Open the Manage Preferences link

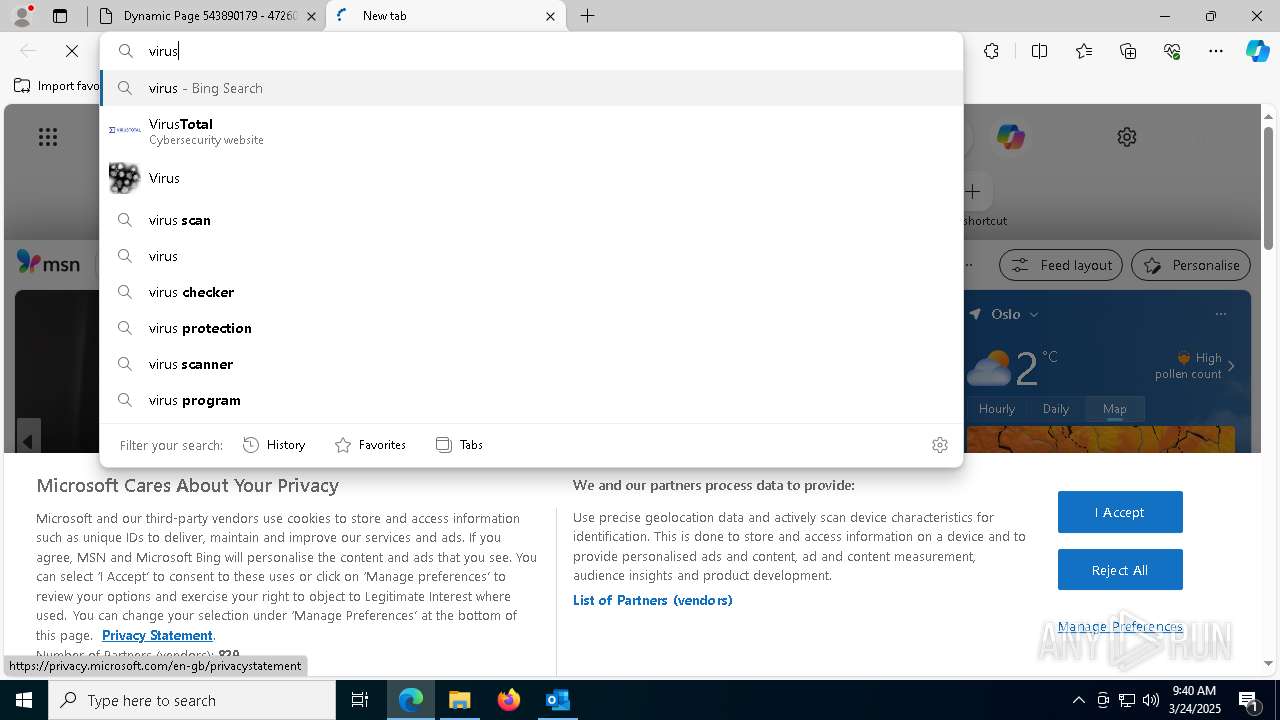coord(1120,627)
